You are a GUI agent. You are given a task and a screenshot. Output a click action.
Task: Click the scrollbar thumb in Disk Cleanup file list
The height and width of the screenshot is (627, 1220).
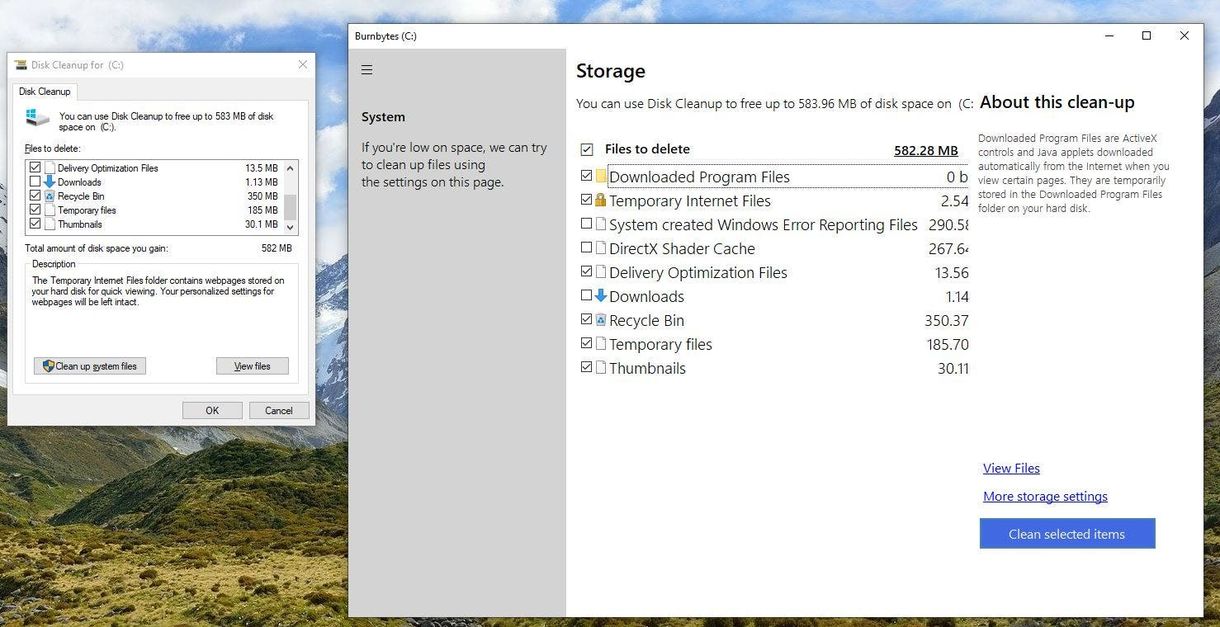click(291, 208)
